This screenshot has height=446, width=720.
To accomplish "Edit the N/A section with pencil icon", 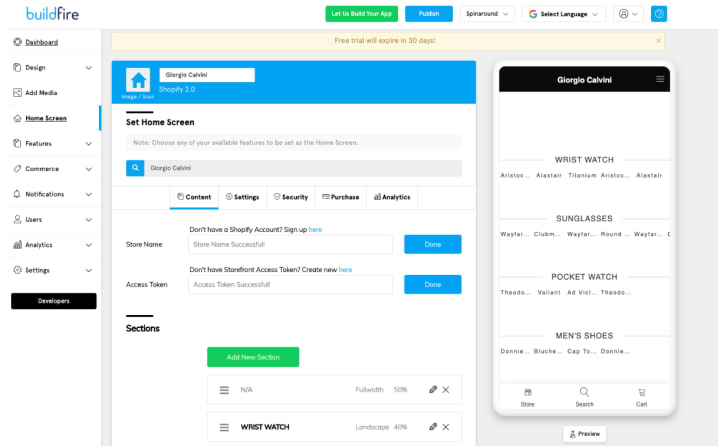I will pyautogui.click(x=433, y=390).
